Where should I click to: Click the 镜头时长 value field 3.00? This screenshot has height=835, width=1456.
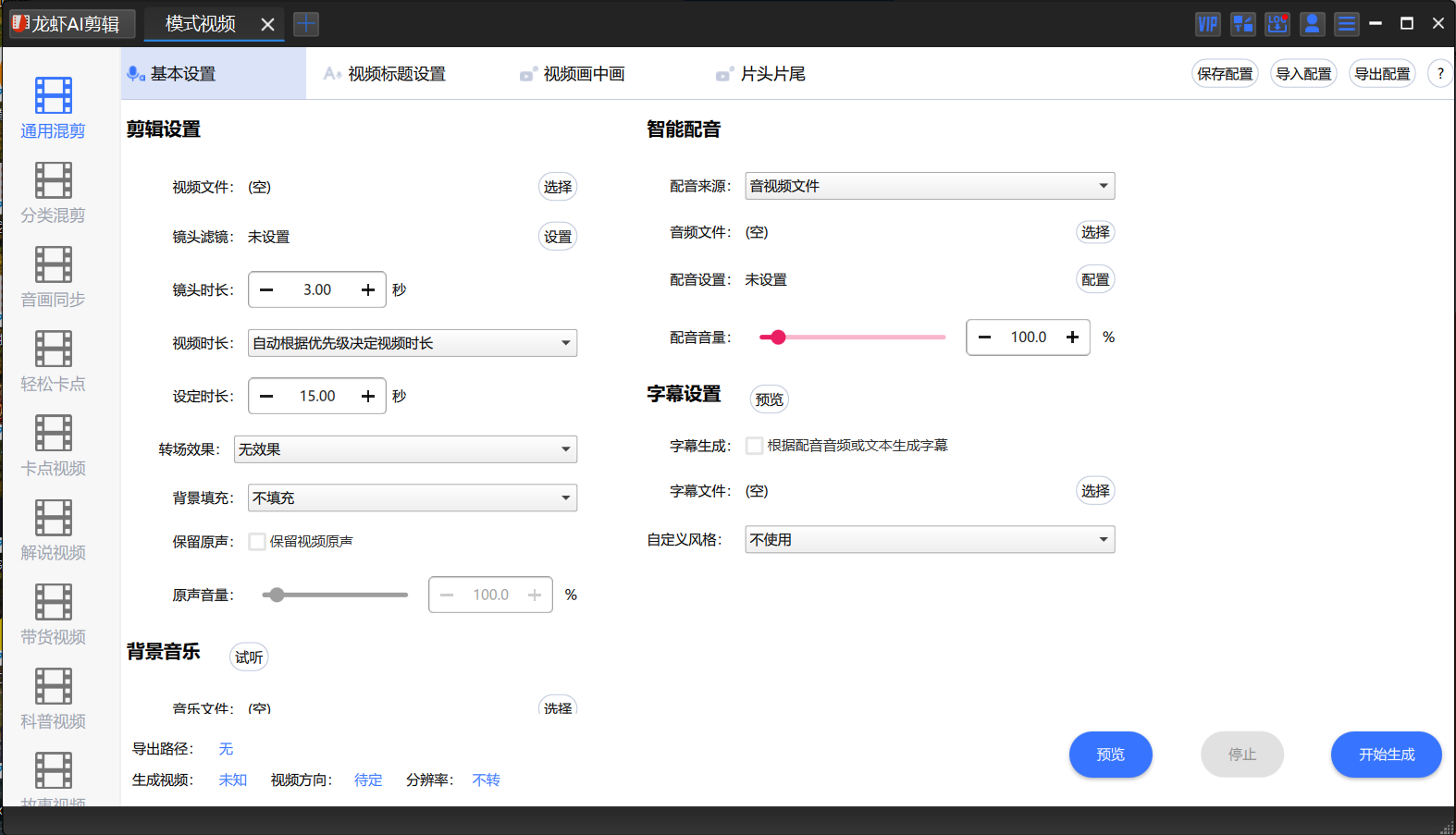tap(317, 290)
